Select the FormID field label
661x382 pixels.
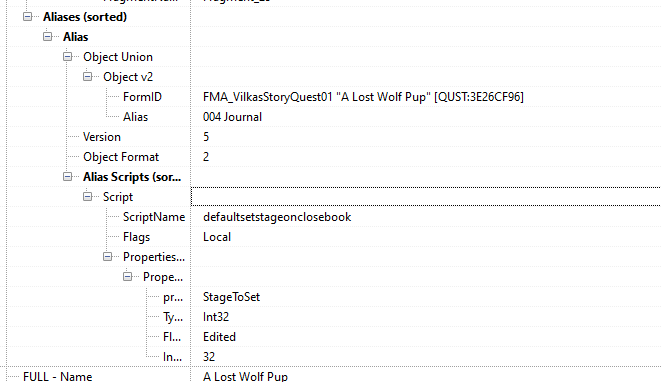[142, 97]
